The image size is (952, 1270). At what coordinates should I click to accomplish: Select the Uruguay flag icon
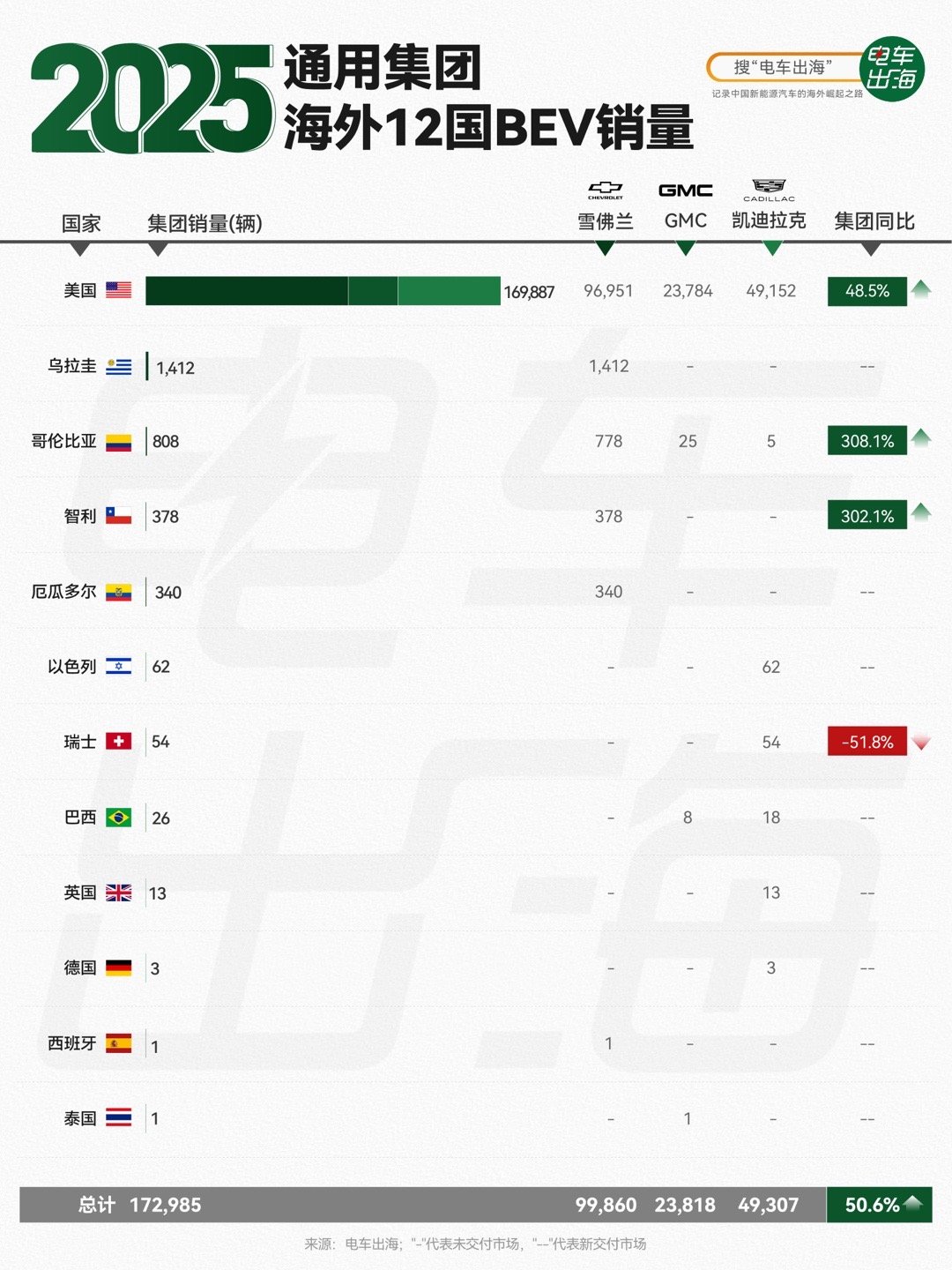point(119,366)
